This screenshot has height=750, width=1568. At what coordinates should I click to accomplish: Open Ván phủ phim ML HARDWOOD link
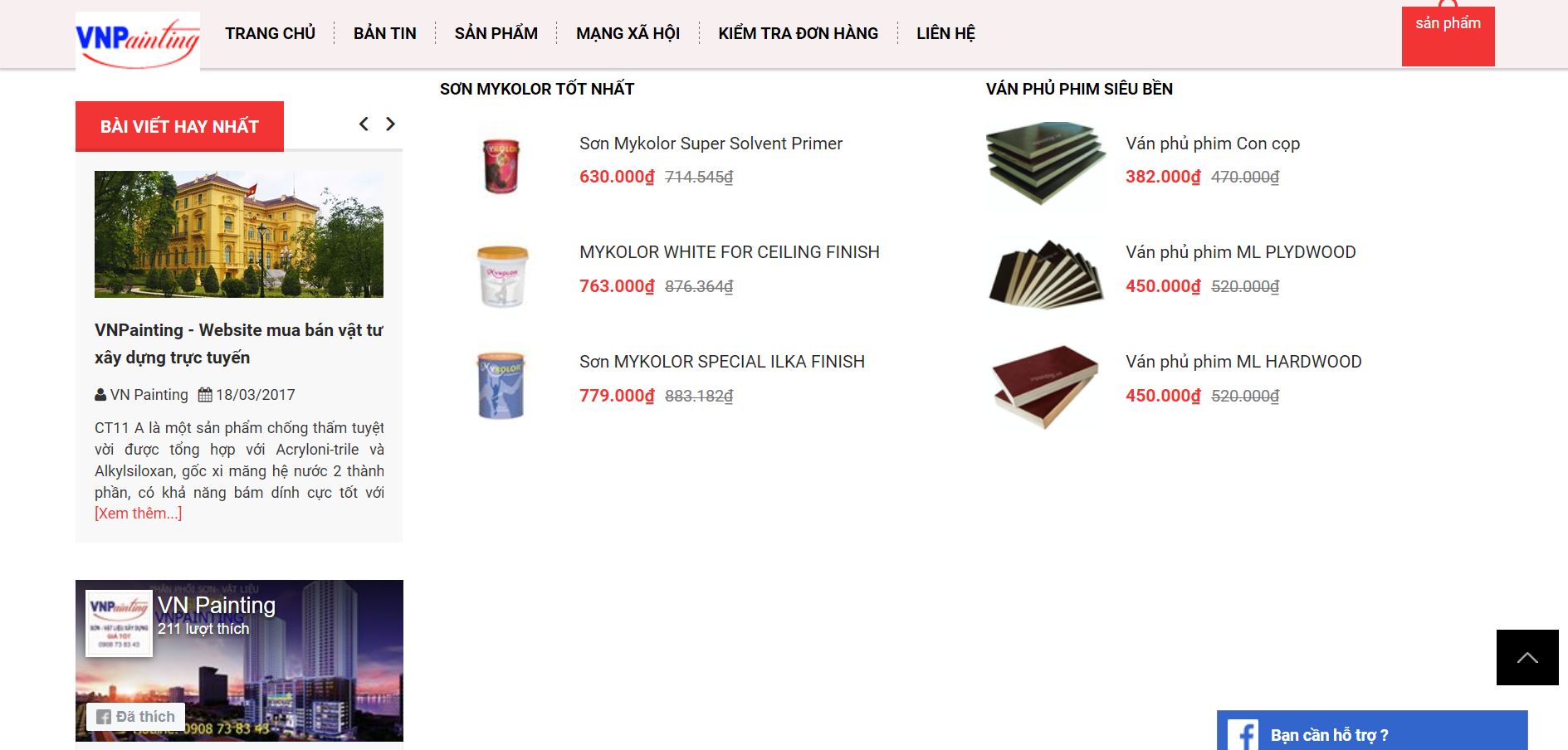pyautogui.click(x=1243, y=362)
